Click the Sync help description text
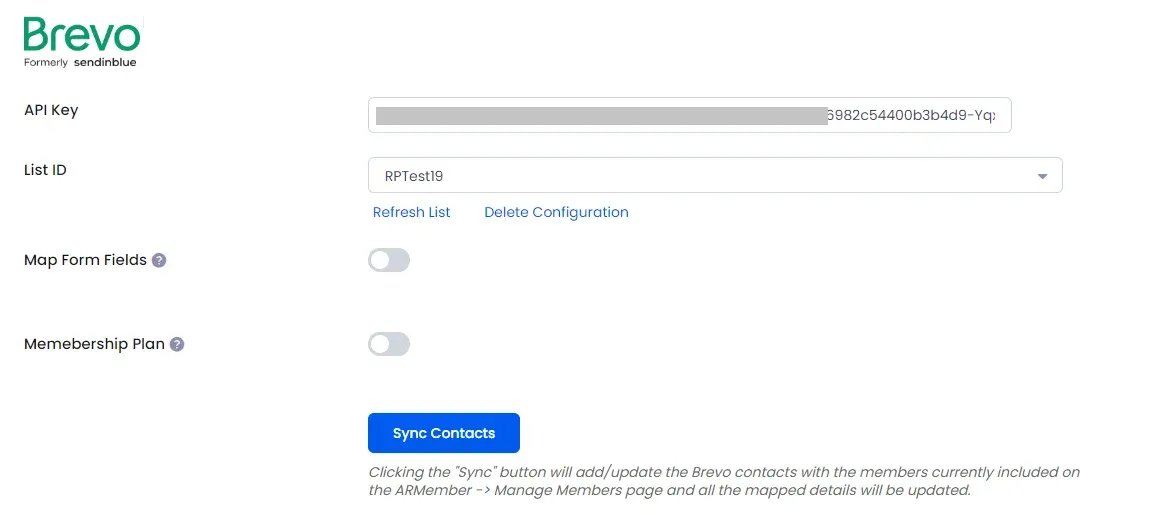The height and width of the screenshot is (515, 1165). point(724,482)
